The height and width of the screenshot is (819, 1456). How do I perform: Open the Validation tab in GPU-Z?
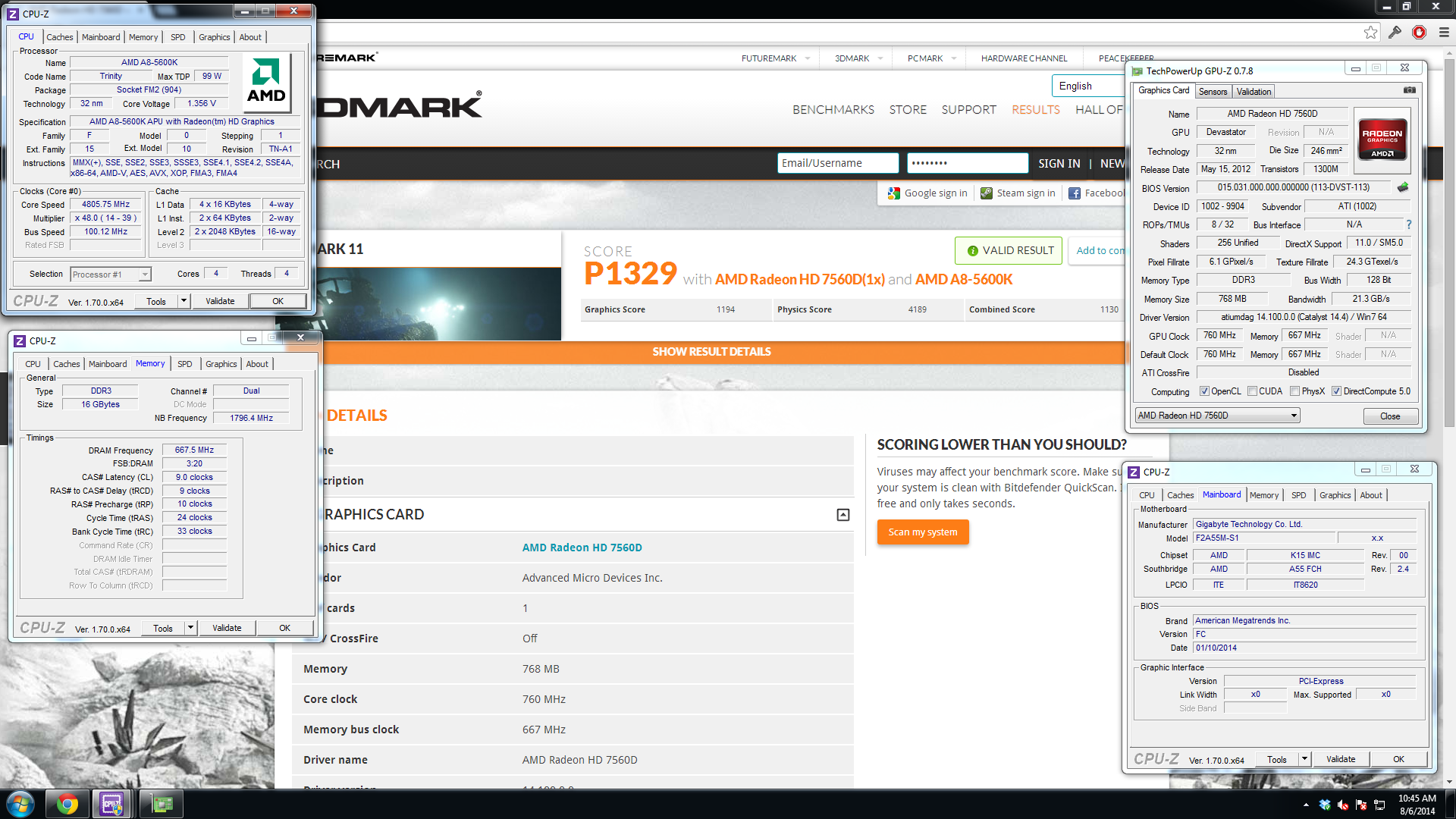click(x=1254, y=92)
